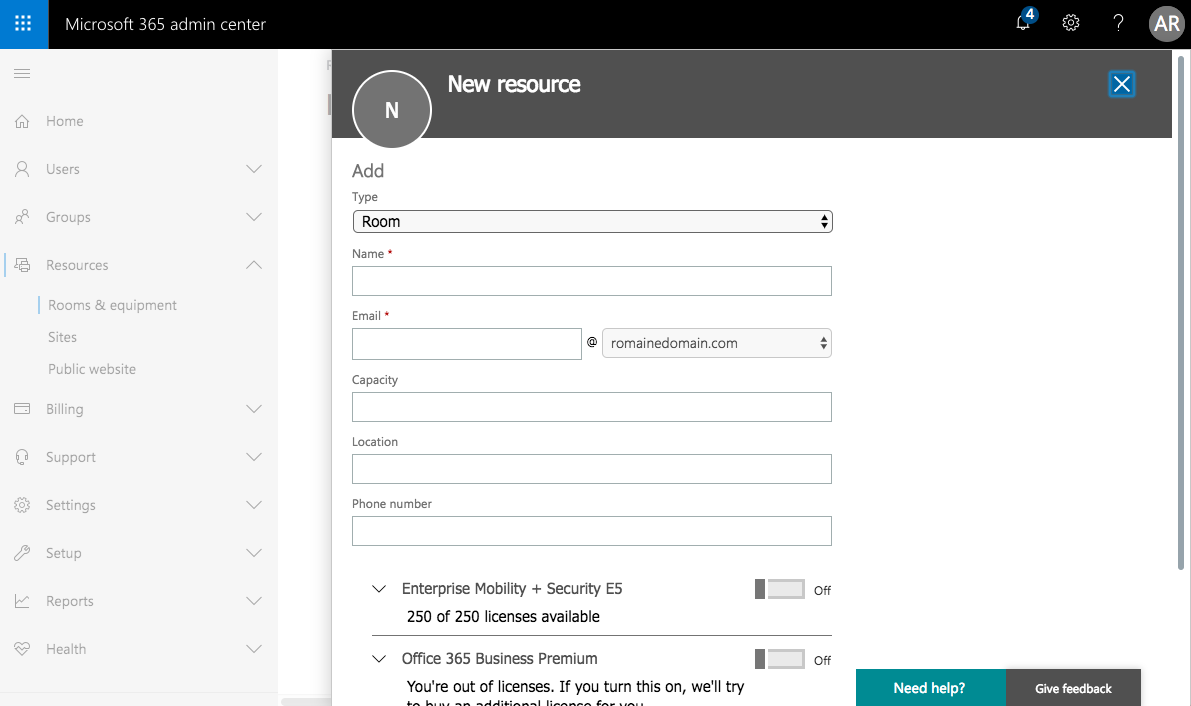Collapse the Resources menu chevron
Screen dimensions: 1191x706
tap(254, 264)
